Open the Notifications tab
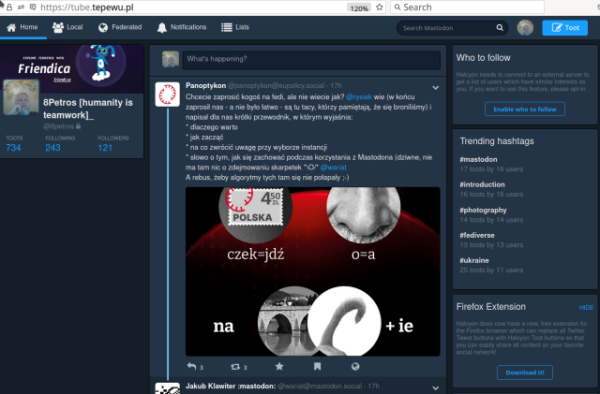Screen dimensions: 600x394 181,28
